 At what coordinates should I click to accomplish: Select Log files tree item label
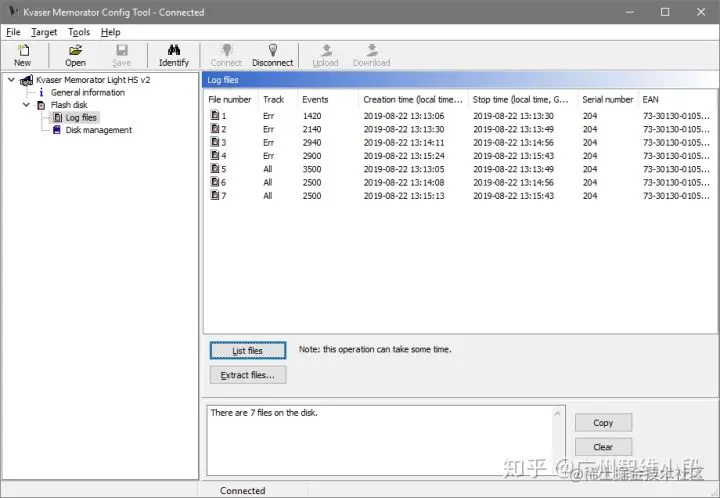coord(81,118)
